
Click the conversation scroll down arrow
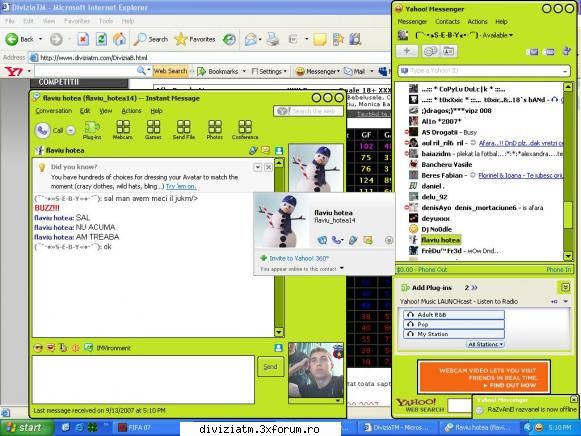279,332
